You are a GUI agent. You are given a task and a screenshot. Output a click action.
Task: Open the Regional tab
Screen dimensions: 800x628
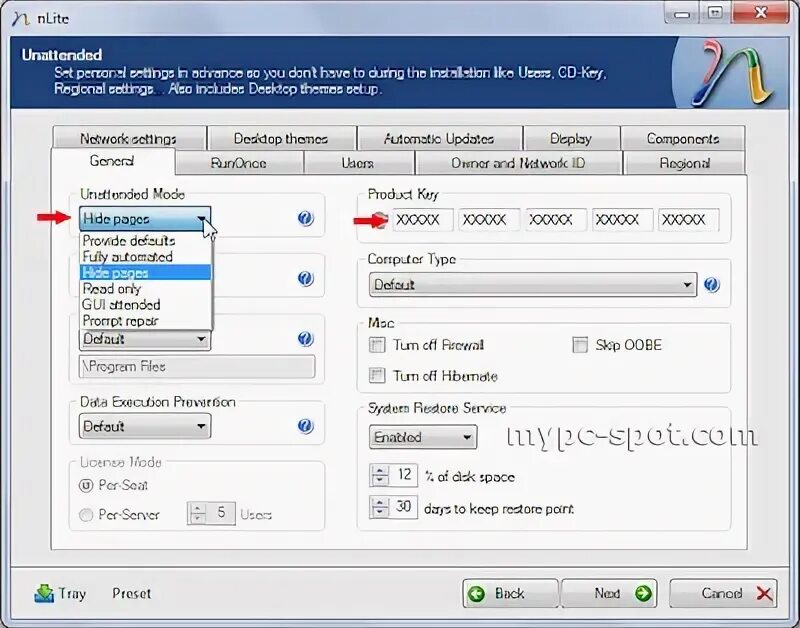coord(684,163)
